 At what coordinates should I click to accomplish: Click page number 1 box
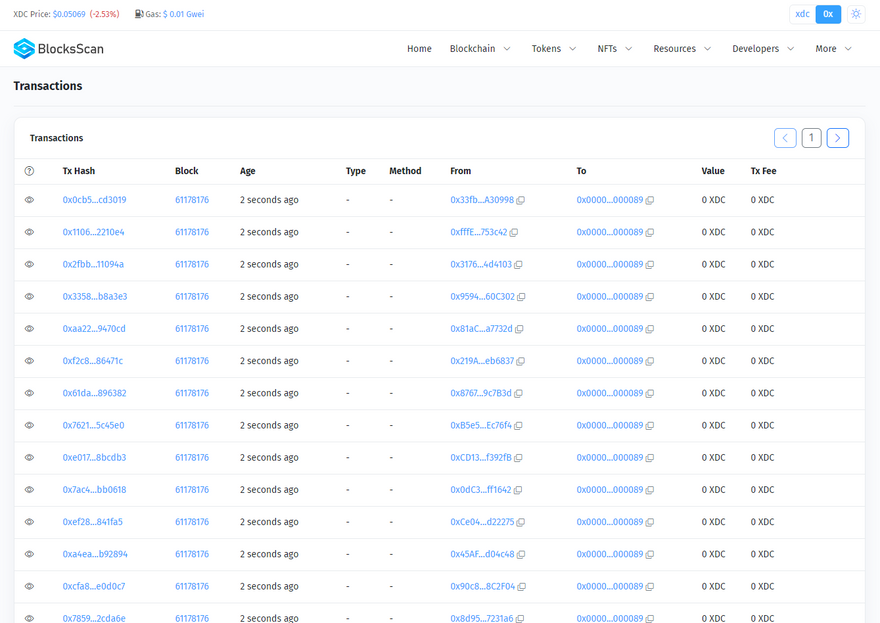tap(812, 138)
